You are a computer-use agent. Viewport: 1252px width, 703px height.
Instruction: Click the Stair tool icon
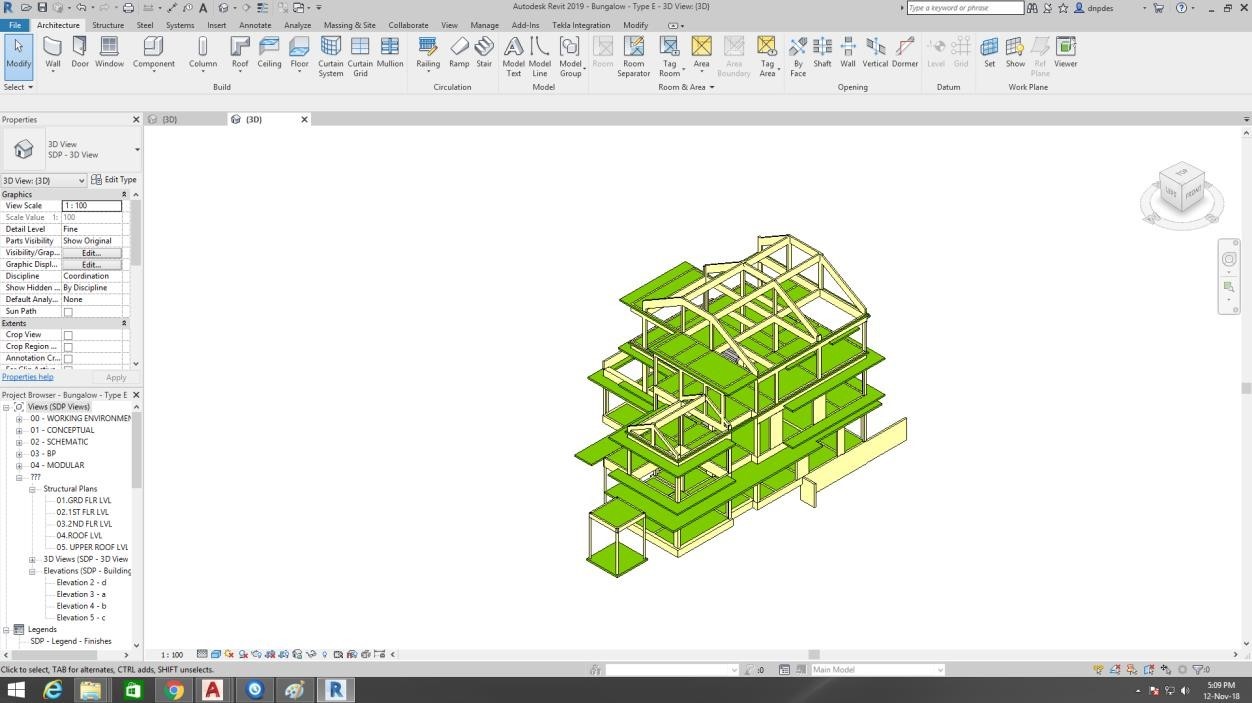484,52
